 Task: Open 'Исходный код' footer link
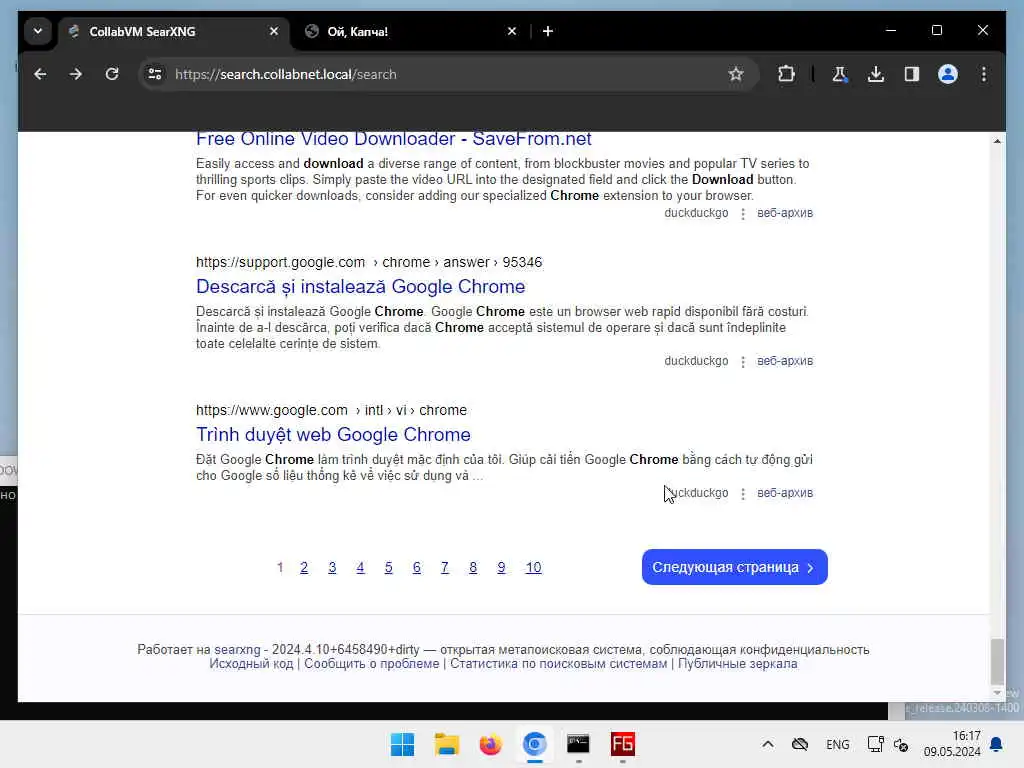[251, 664]
